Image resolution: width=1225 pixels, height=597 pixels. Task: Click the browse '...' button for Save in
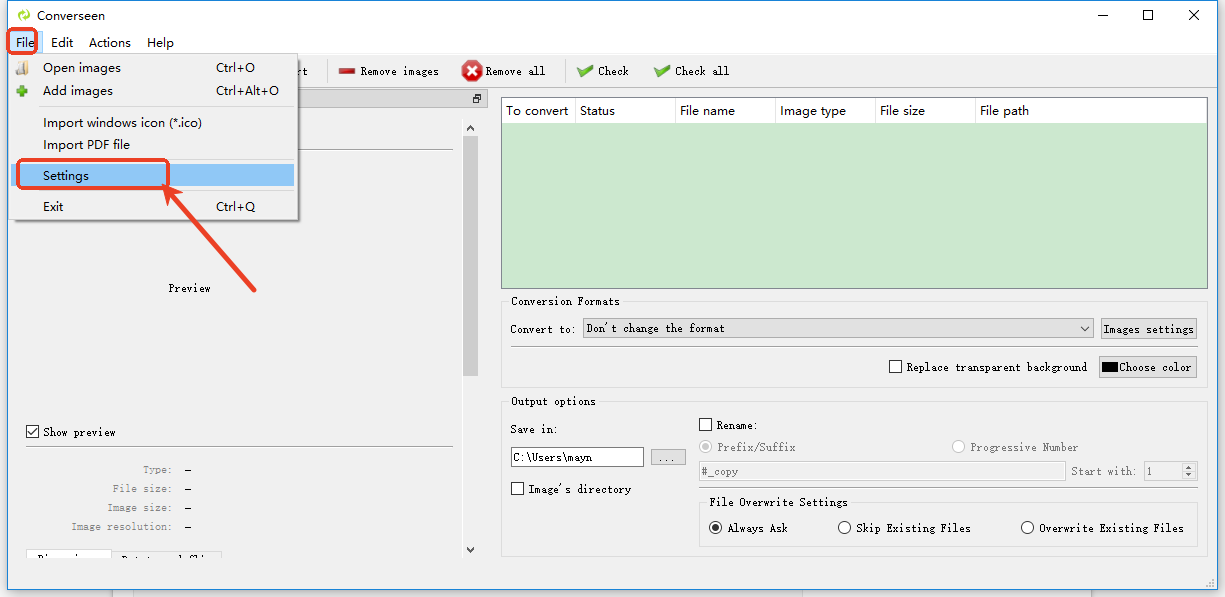point(668,457)
